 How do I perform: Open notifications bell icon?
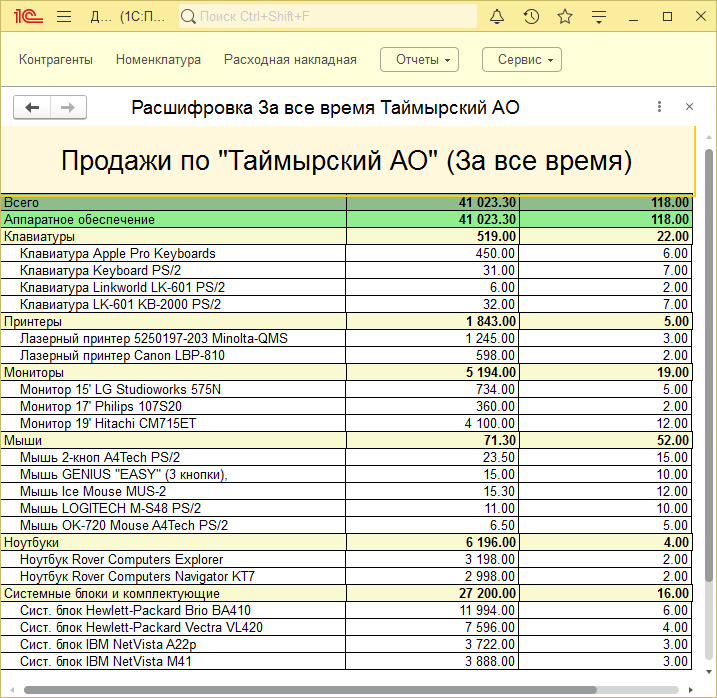click(x=497, y=17)
